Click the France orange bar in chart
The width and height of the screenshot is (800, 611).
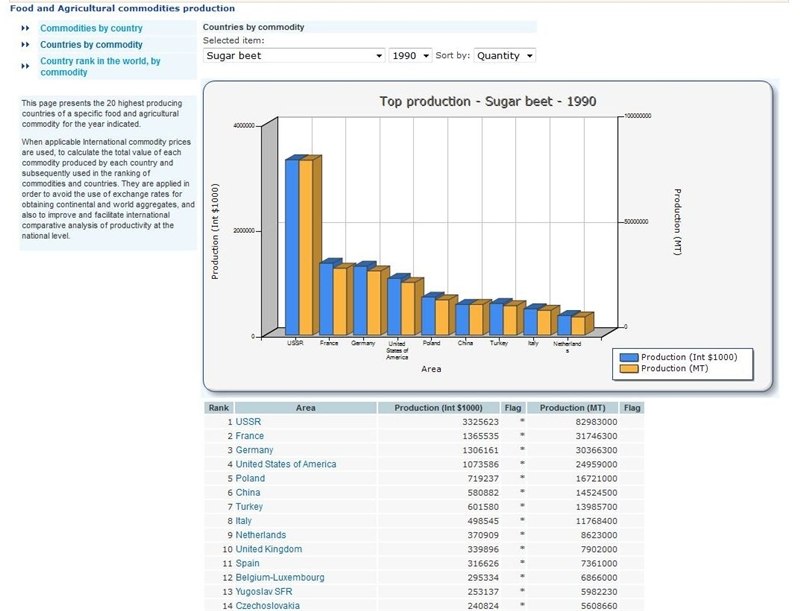pos(340,301)
